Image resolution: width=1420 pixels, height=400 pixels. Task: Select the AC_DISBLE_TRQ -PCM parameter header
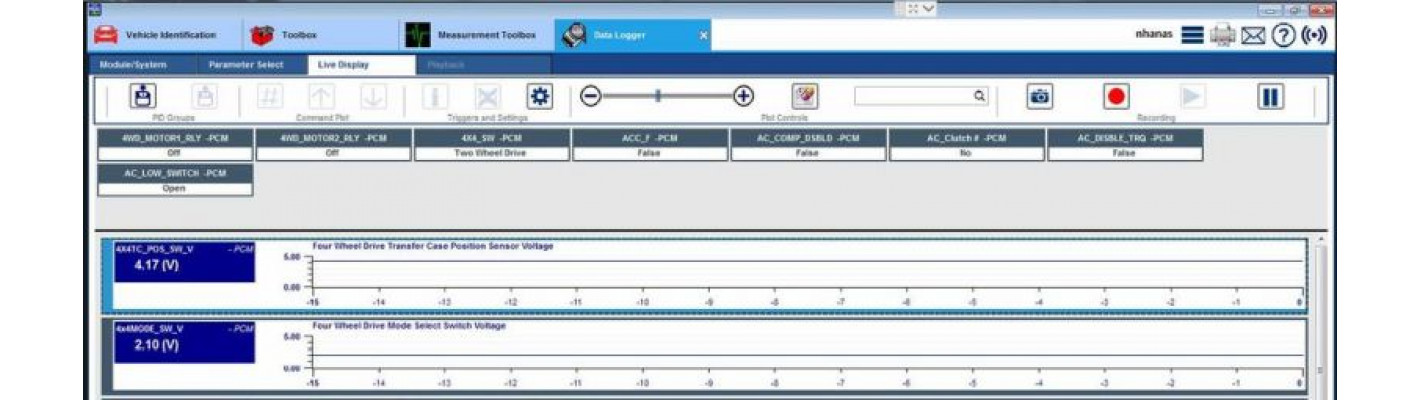click(x=1125, y=138)
